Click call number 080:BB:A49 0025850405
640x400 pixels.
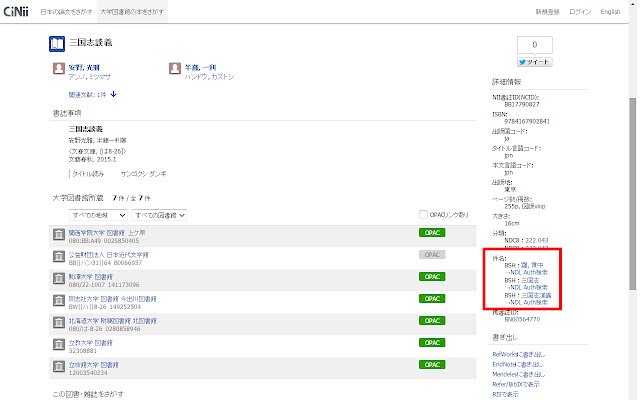104,241
